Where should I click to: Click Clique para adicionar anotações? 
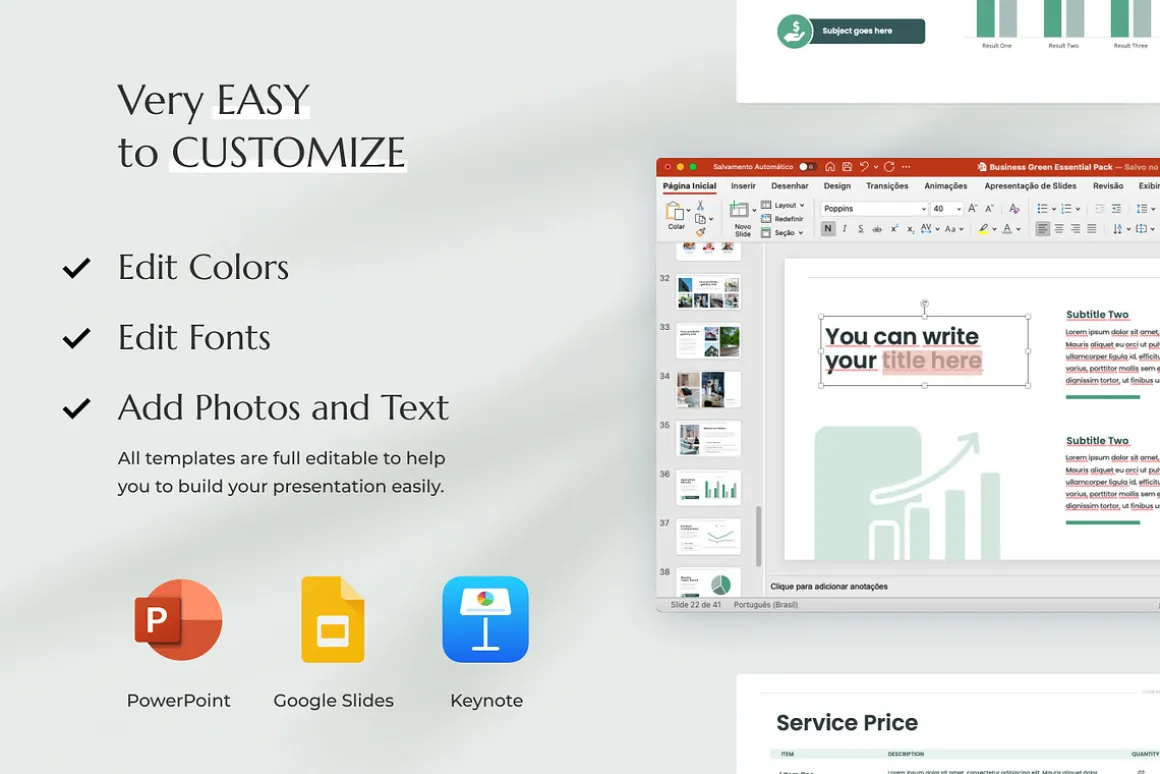coord(829,586)
